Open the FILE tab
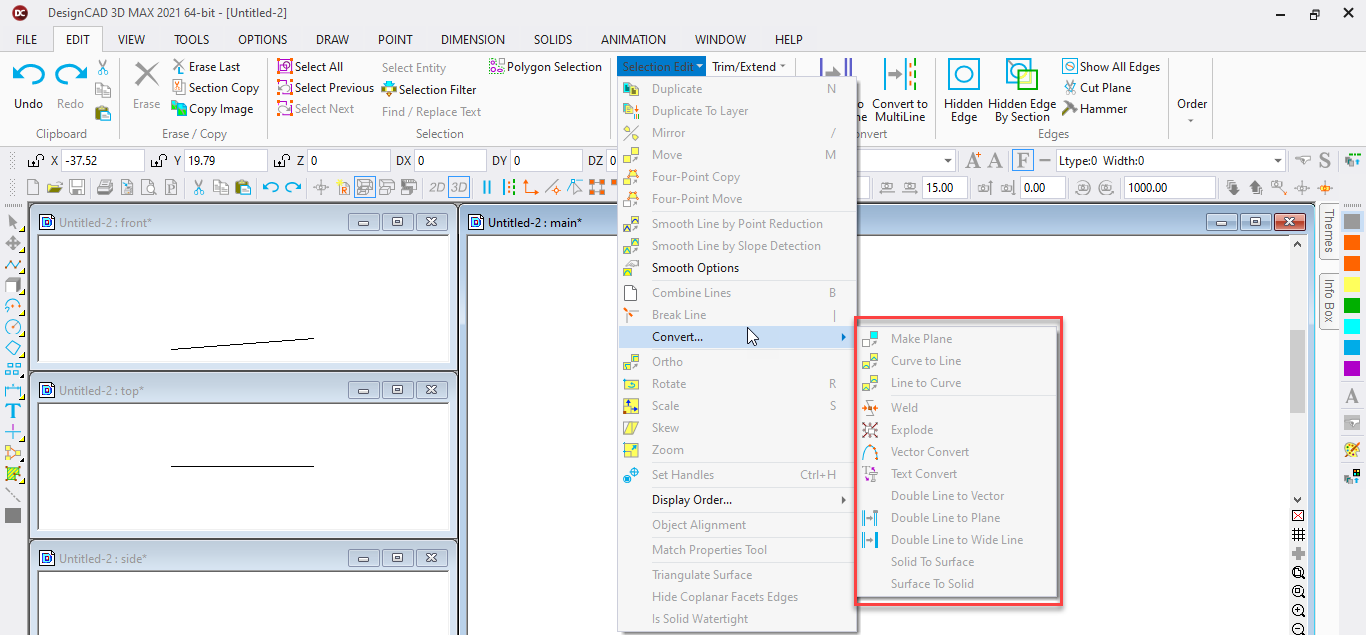1366x635 pixels. coord(27,40)
